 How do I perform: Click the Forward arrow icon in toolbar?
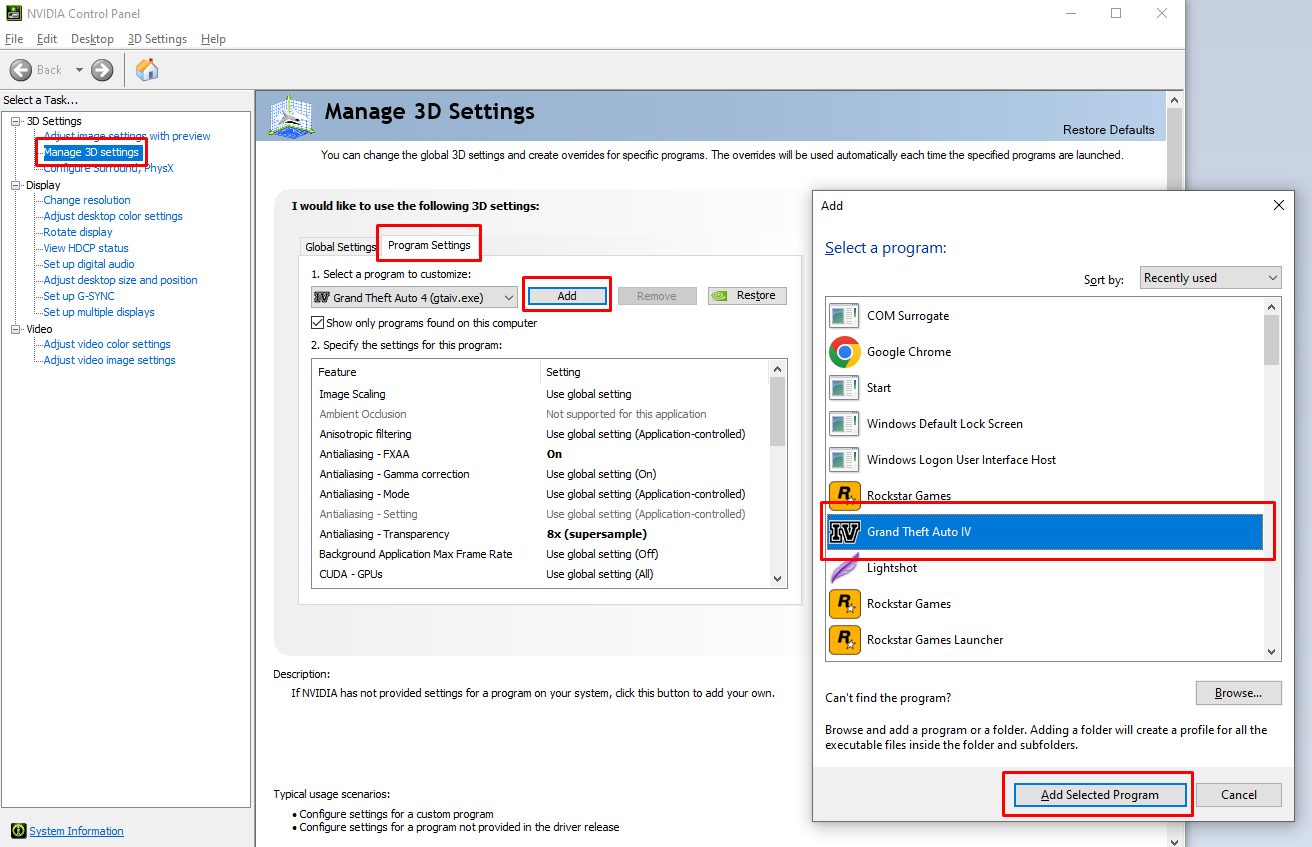point(102,70)
